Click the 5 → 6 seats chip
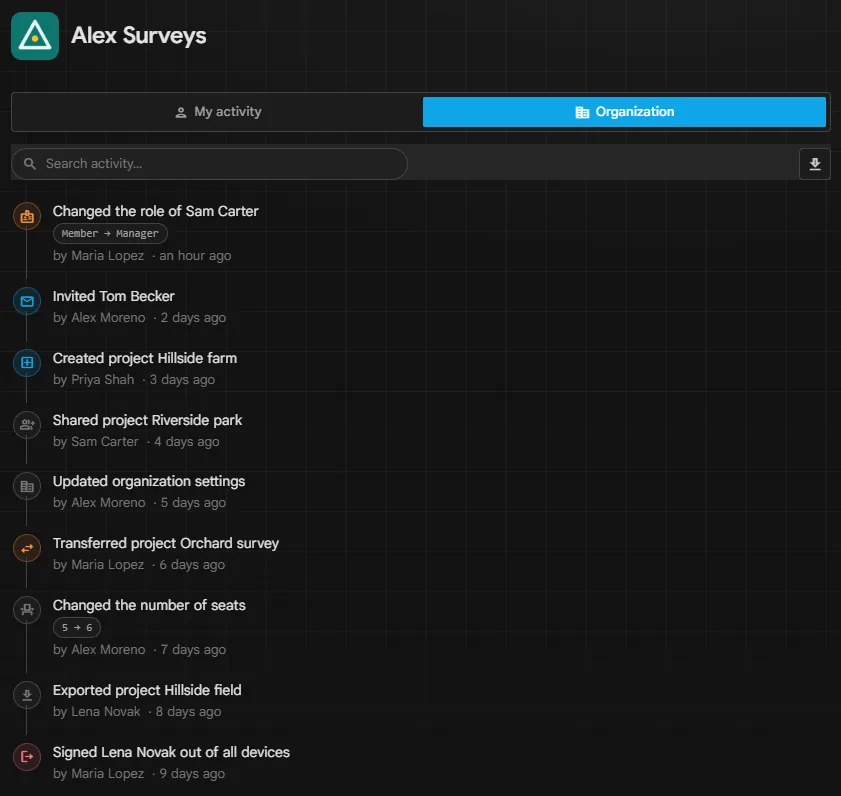The width and height of the screenshot is (841, 796). [x=77, y=628]
